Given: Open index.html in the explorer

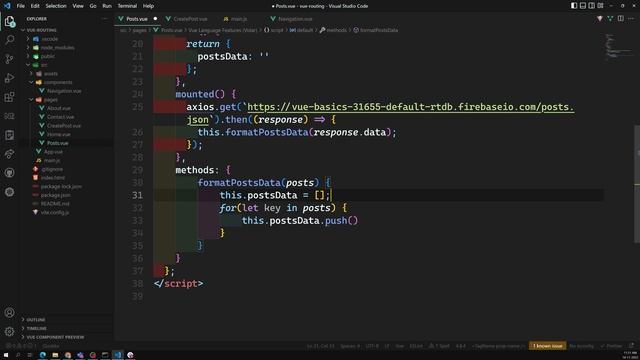Looking at the screenshot, I should point(53,178).
